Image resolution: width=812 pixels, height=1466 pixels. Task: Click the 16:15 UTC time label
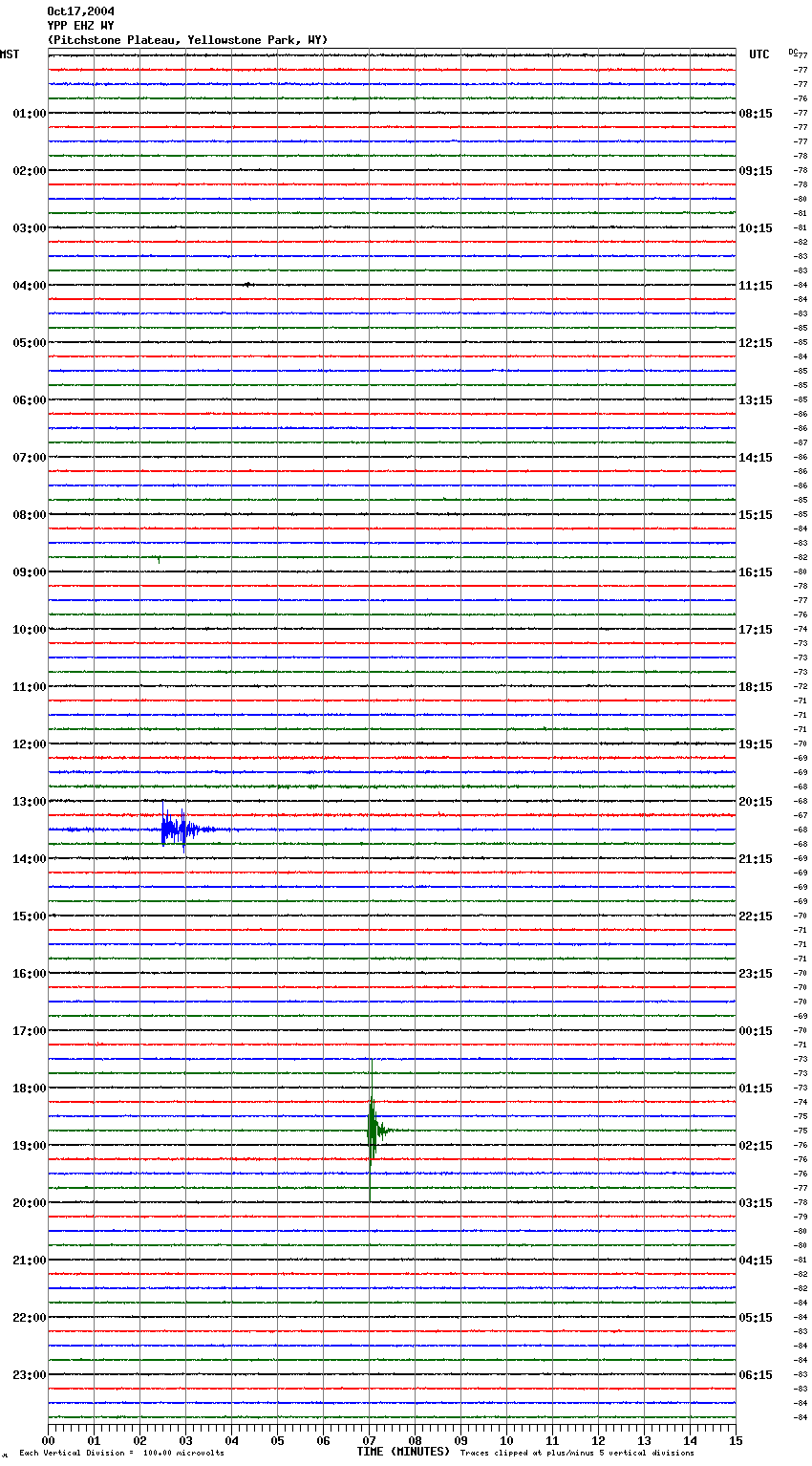coord(756,572)
